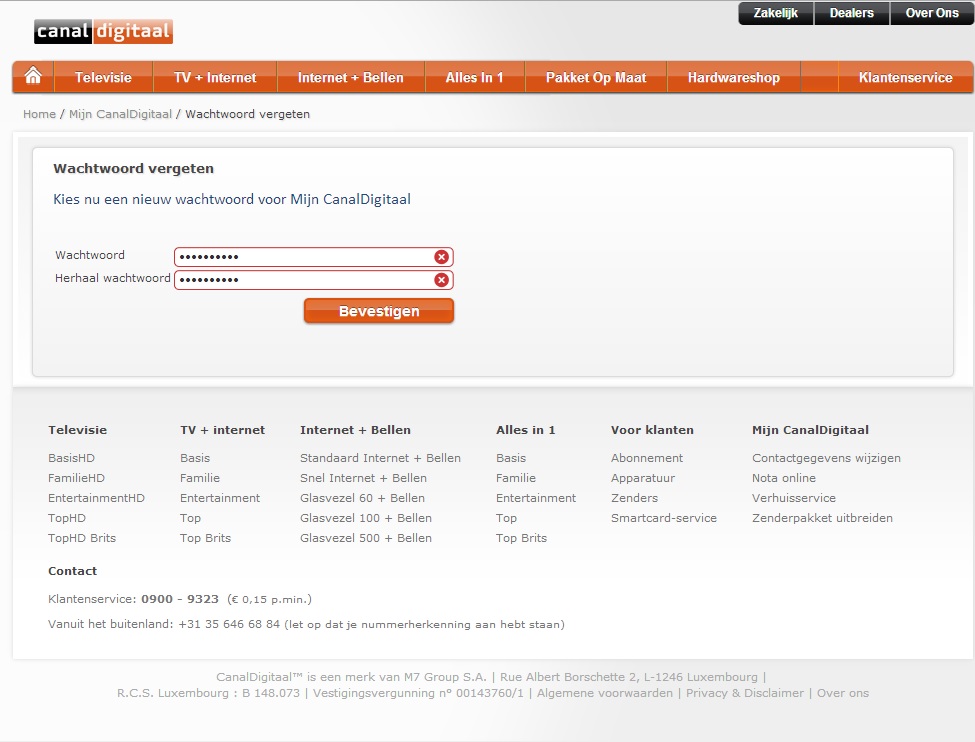
Task: Open Basis under TV + internet
Action: point(195,458)
